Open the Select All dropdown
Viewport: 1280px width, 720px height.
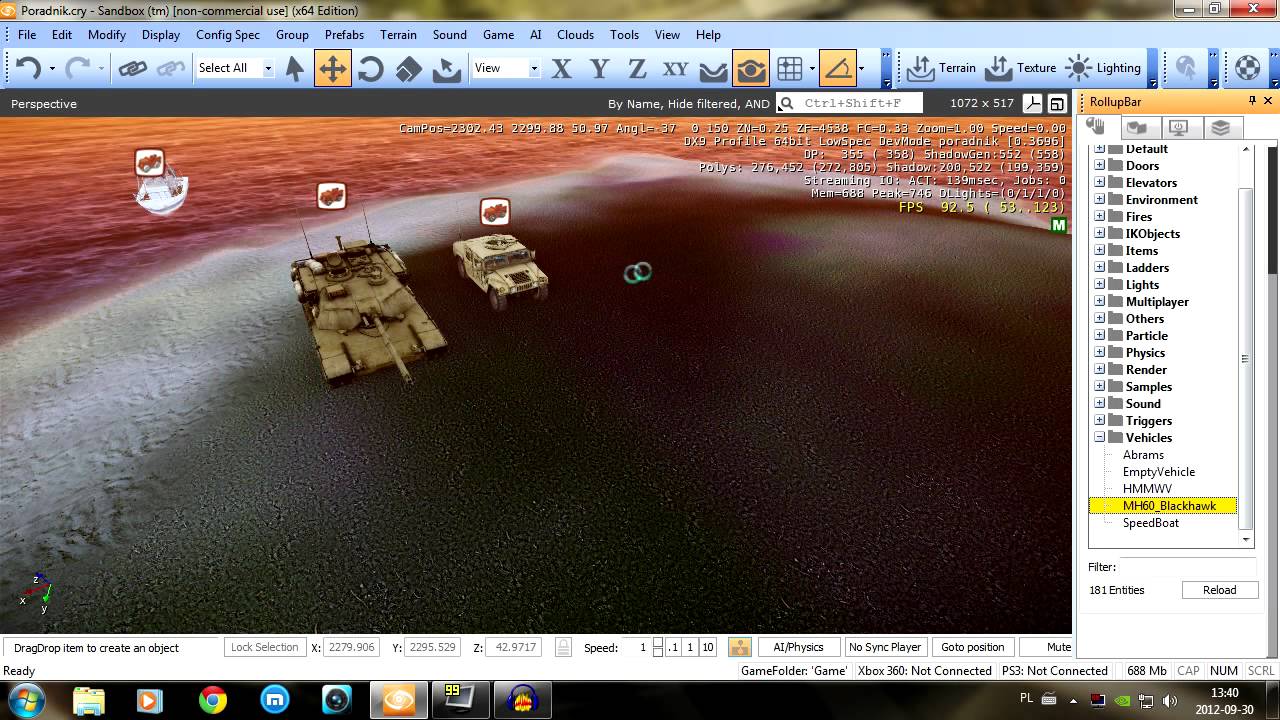268,68
